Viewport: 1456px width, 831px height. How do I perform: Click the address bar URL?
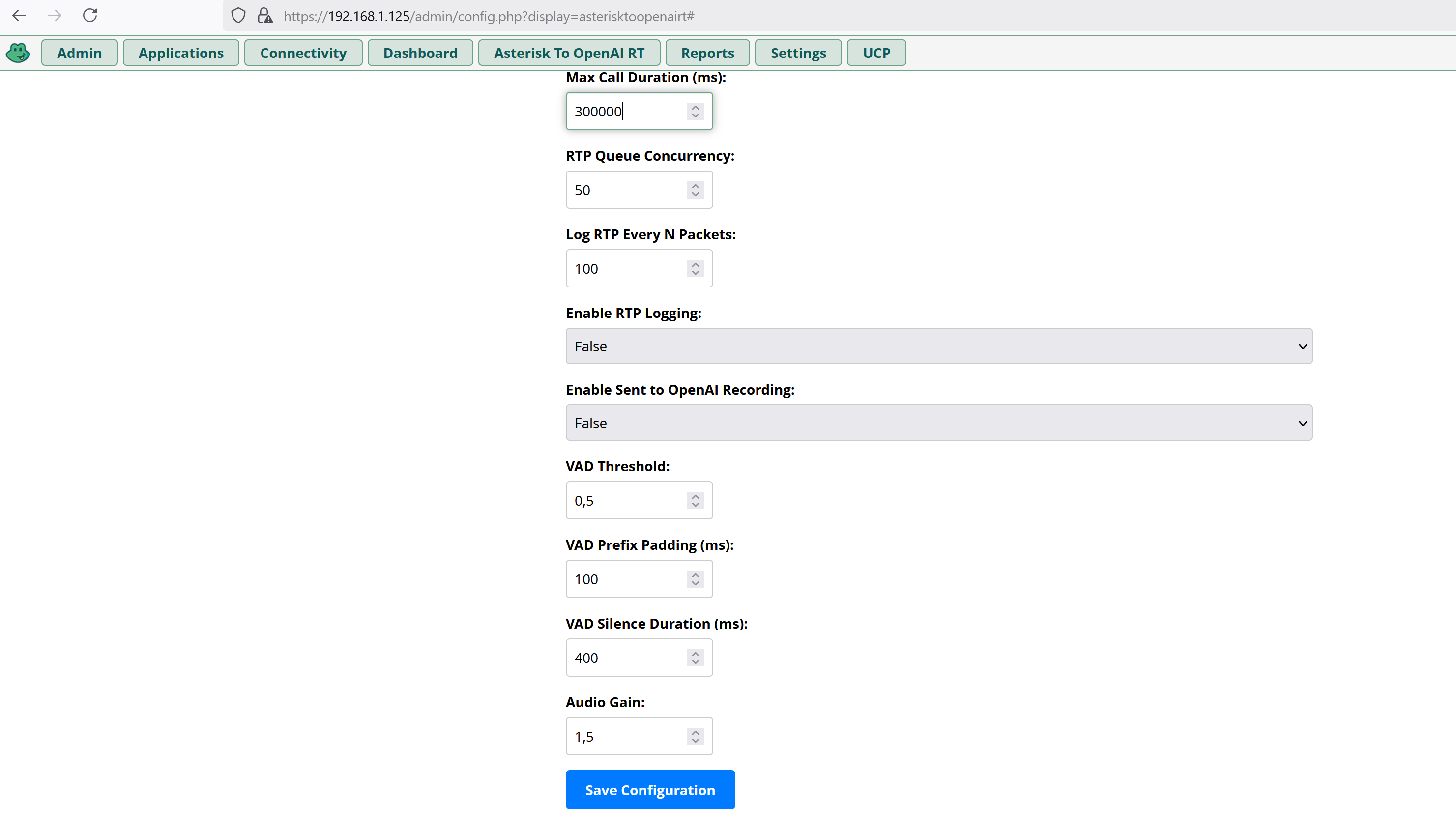(489, 16)
